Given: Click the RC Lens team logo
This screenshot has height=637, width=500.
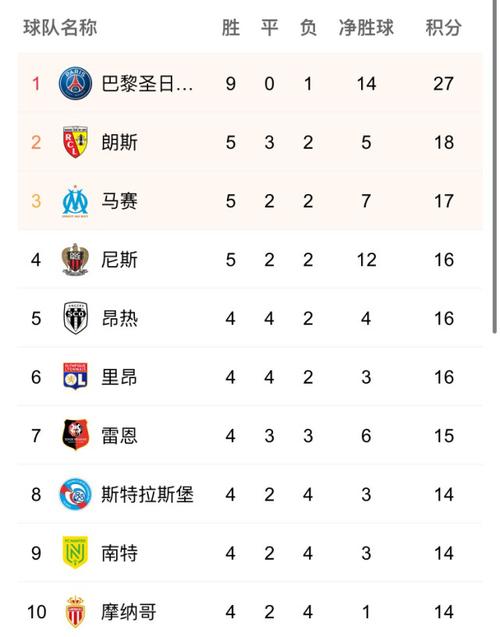Looking at the screenshot, I should click(75, 142).
